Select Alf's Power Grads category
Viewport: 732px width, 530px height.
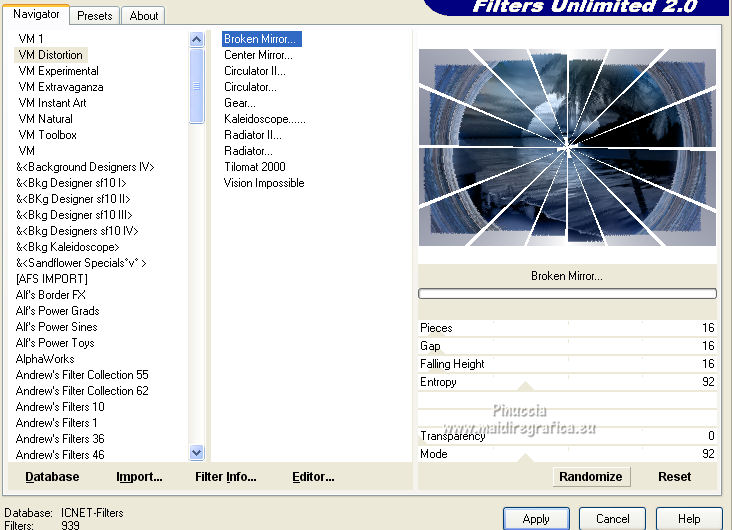pos(57,311)
